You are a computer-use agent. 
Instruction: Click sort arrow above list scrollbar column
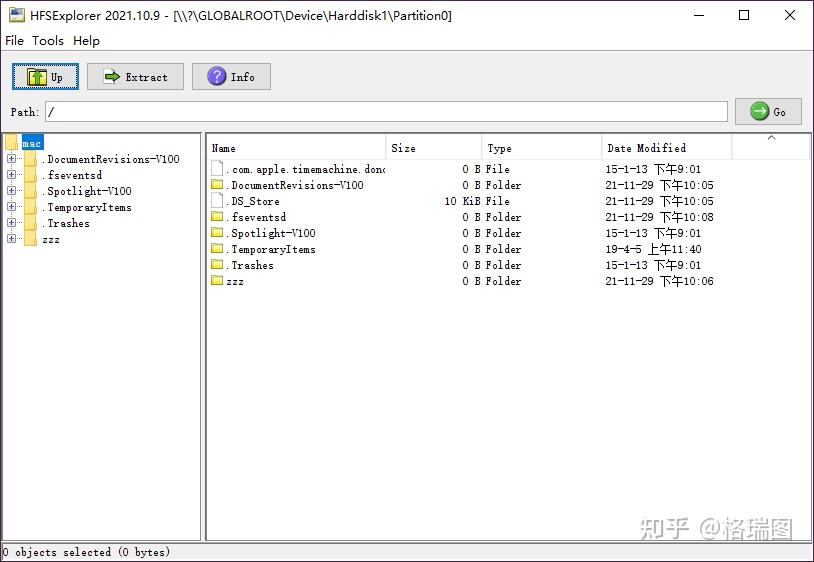coord(771,138)
